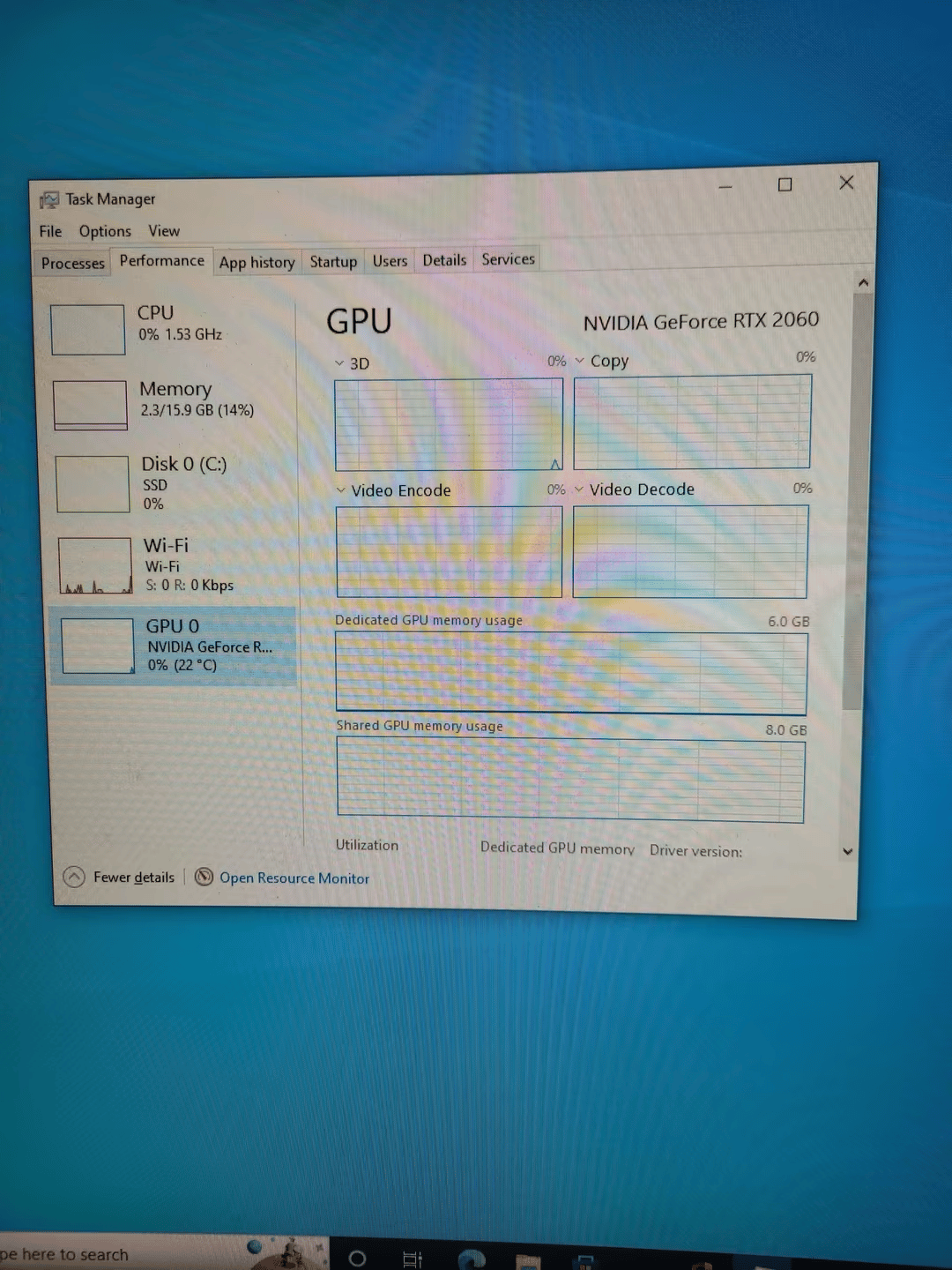Click the 'Dedicated GPU memory' stat label
This screenshot has height=1270, width=952.
(557, 848)
